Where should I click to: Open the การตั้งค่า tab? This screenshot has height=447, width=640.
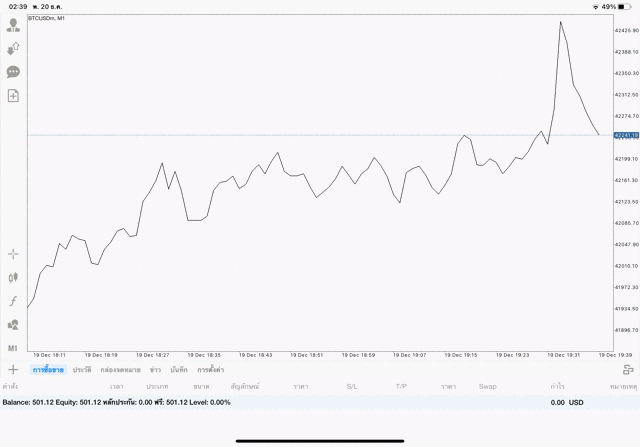click(x=211, y=370)
